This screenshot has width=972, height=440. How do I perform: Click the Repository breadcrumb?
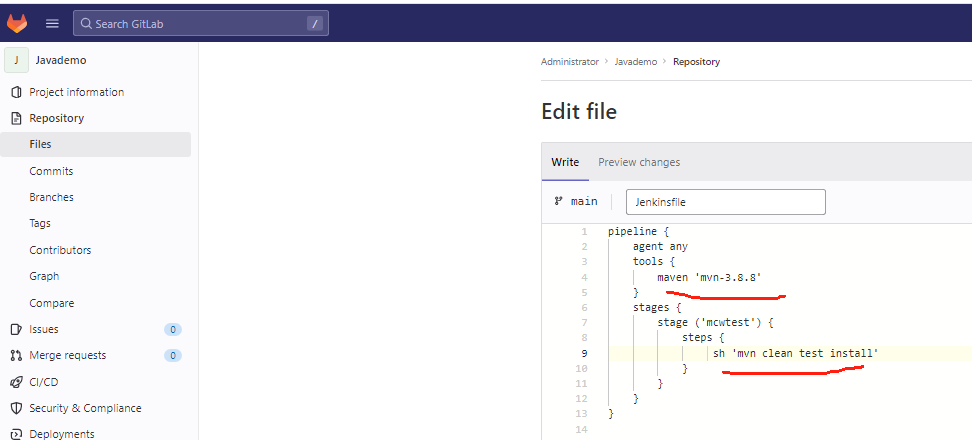(x=696, y=62)
